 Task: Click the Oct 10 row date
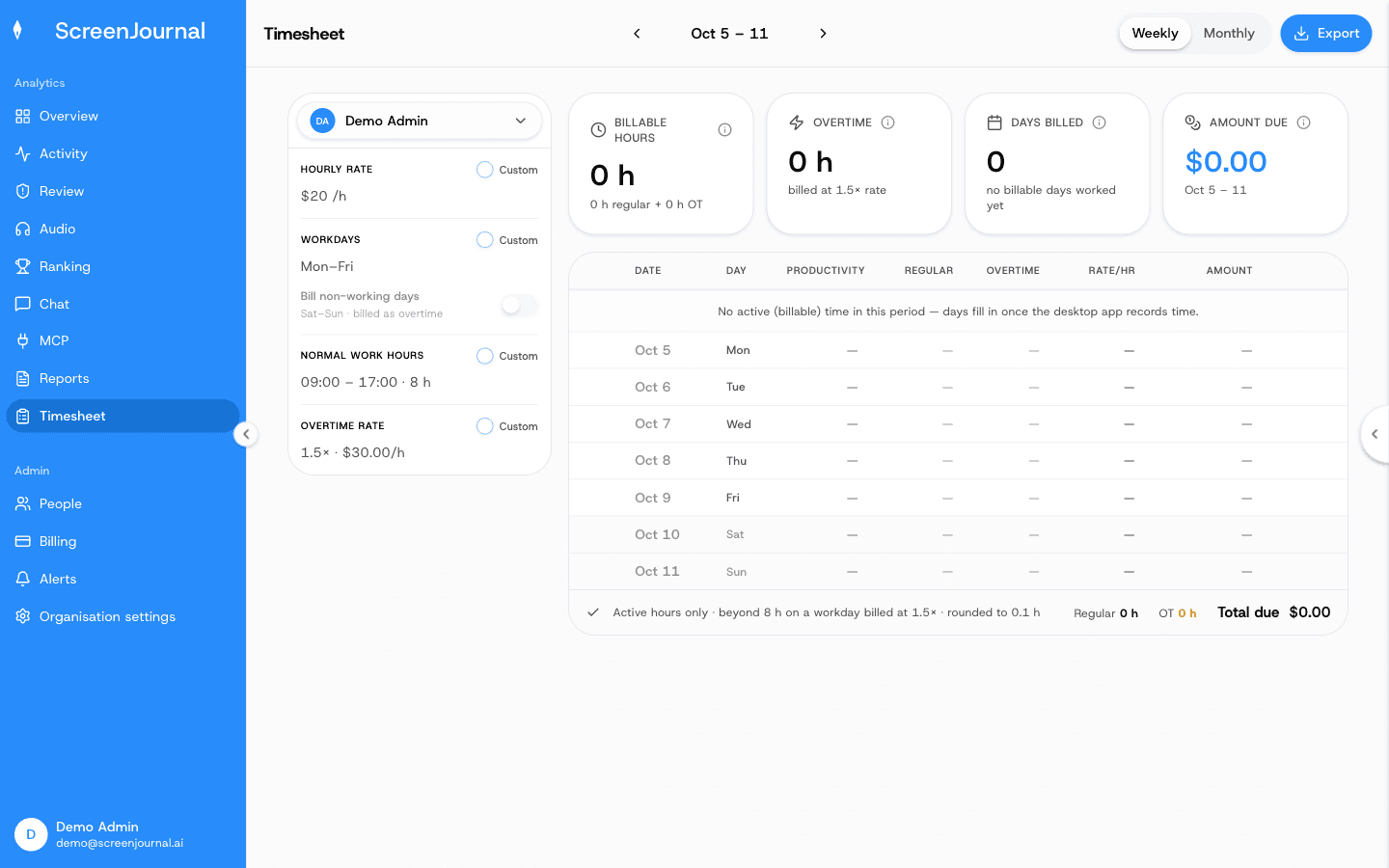[657, 534]
